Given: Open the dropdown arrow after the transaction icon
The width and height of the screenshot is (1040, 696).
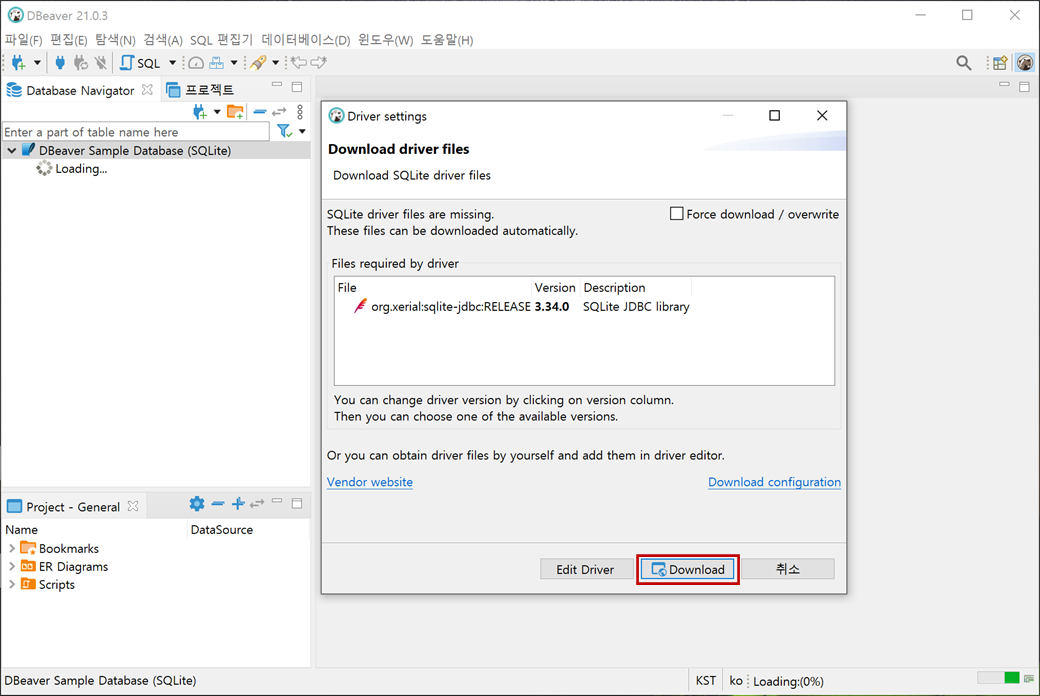Looking at the screenshot, I should tap(234, 62).
